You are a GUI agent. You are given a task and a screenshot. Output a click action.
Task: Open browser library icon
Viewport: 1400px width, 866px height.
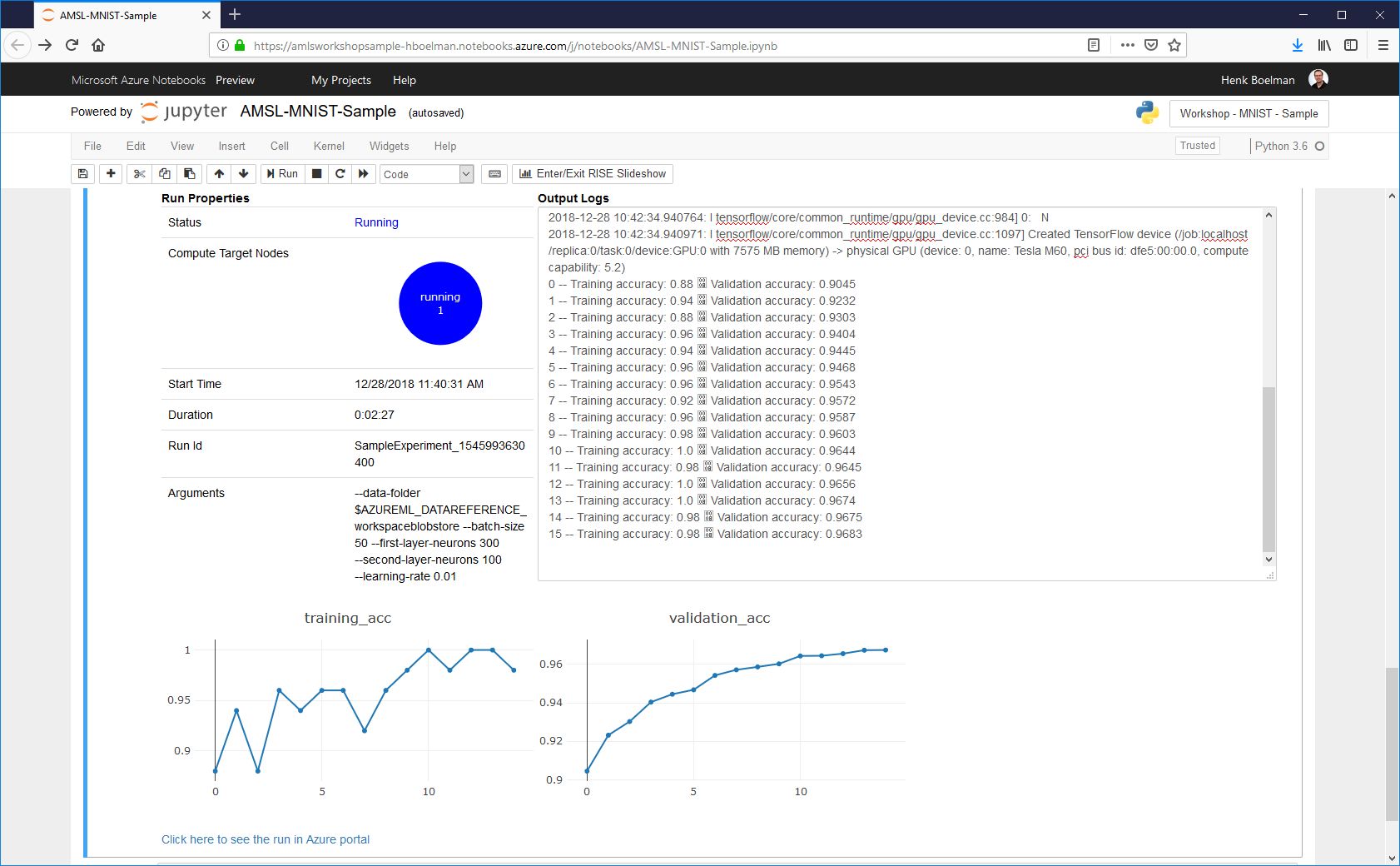pyautogui.click(x=1324, y=45)
